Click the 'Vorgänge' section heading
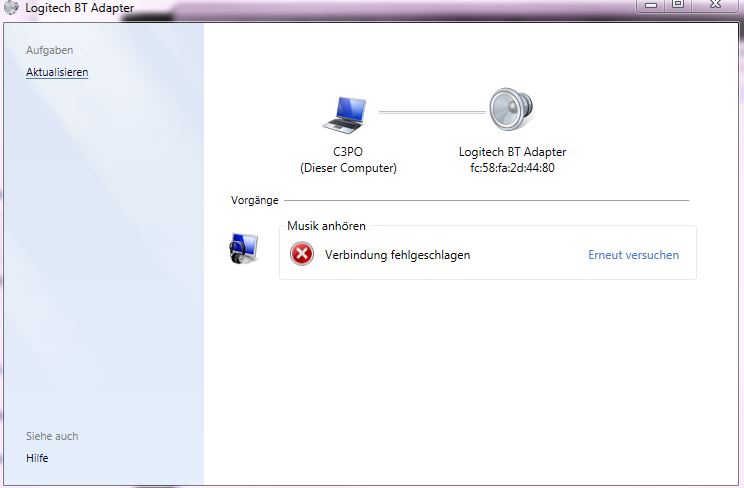The width and height of the screenshot is (744, 488). tap(255, 200)
